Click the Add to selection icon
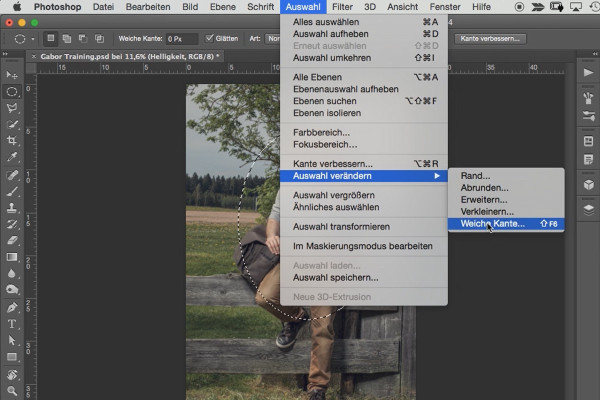Image resolution: width=600 pixels, height=400 pixels. click(x=67, y=38)
